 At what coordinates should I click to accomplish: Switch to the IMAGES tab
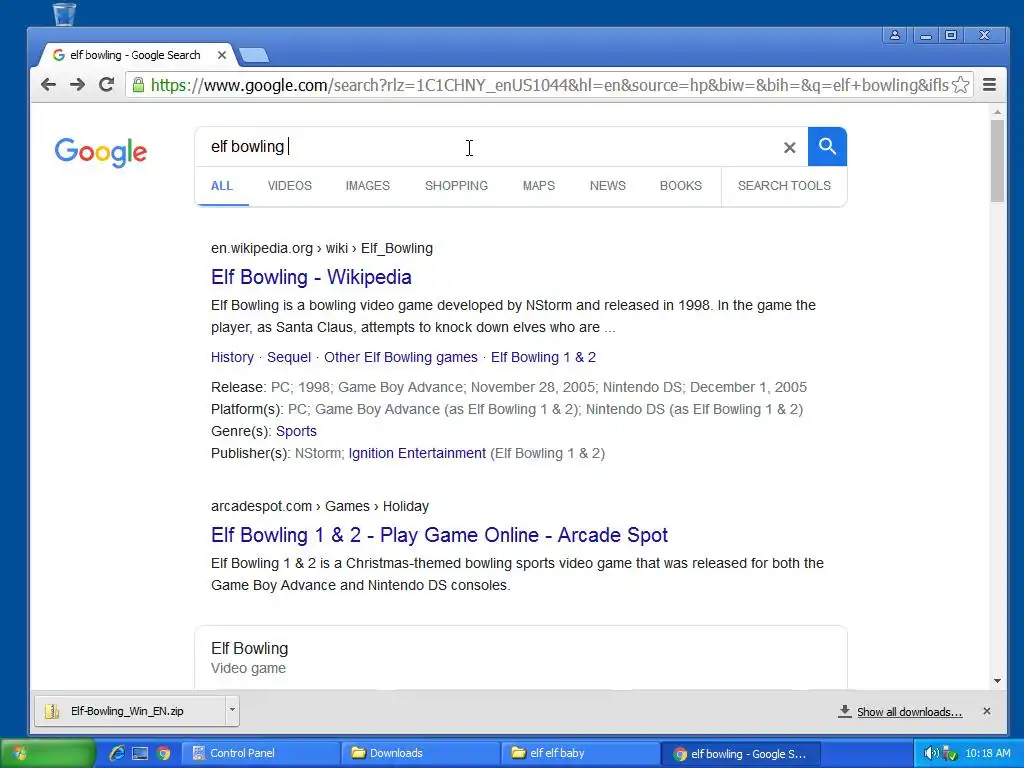pyautogui.click(x=368, y=185)
